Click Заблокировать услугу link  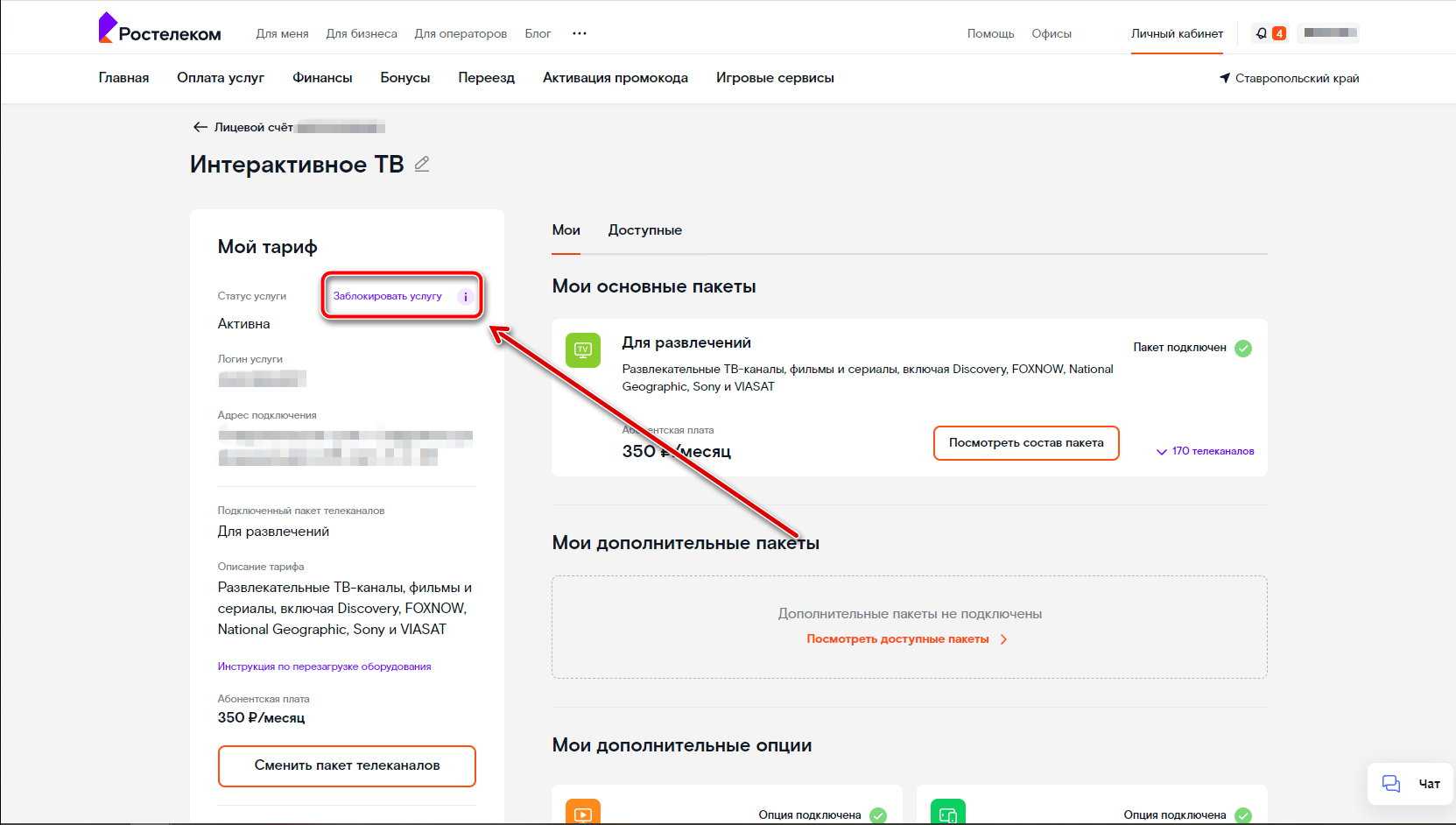point(387,296)
